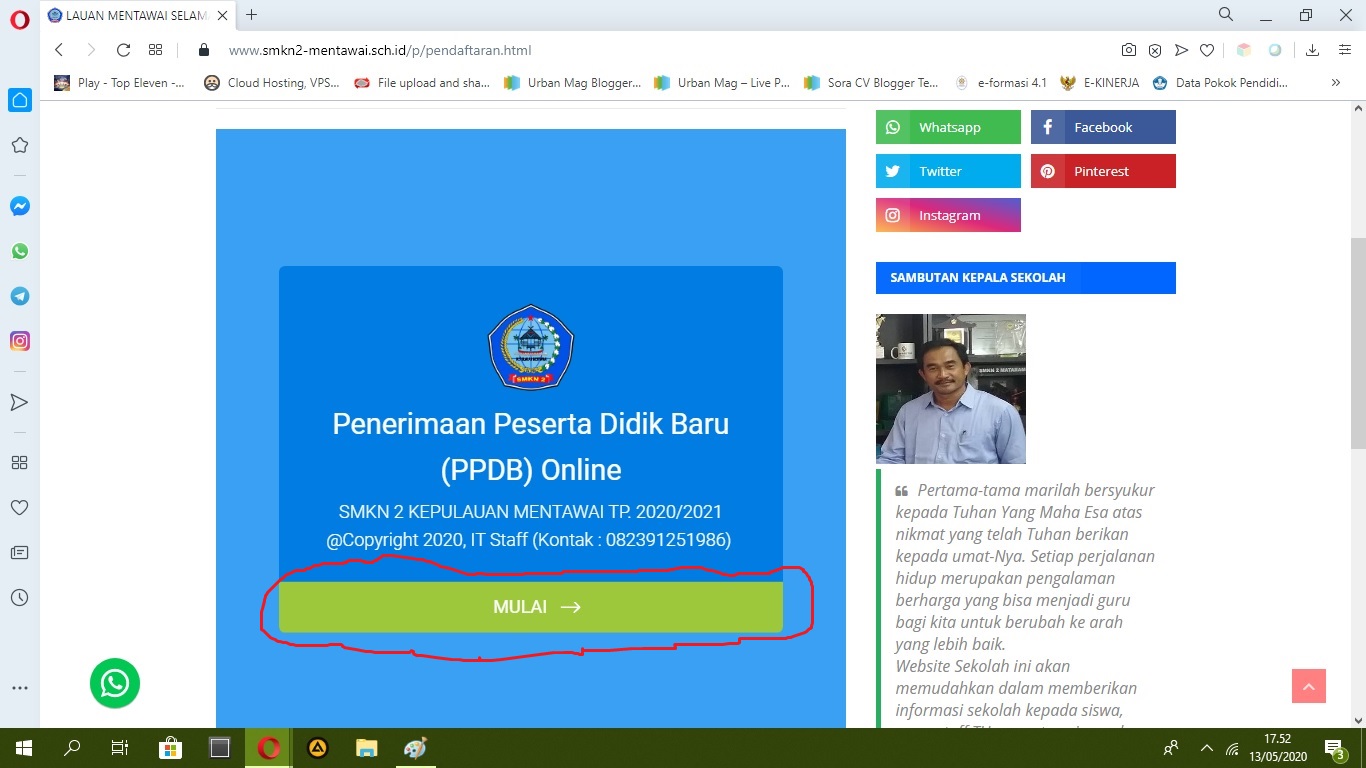The image size is (1366, 768).
Task: Search open tabs with magnifier icon
Action: (1225, 14)
